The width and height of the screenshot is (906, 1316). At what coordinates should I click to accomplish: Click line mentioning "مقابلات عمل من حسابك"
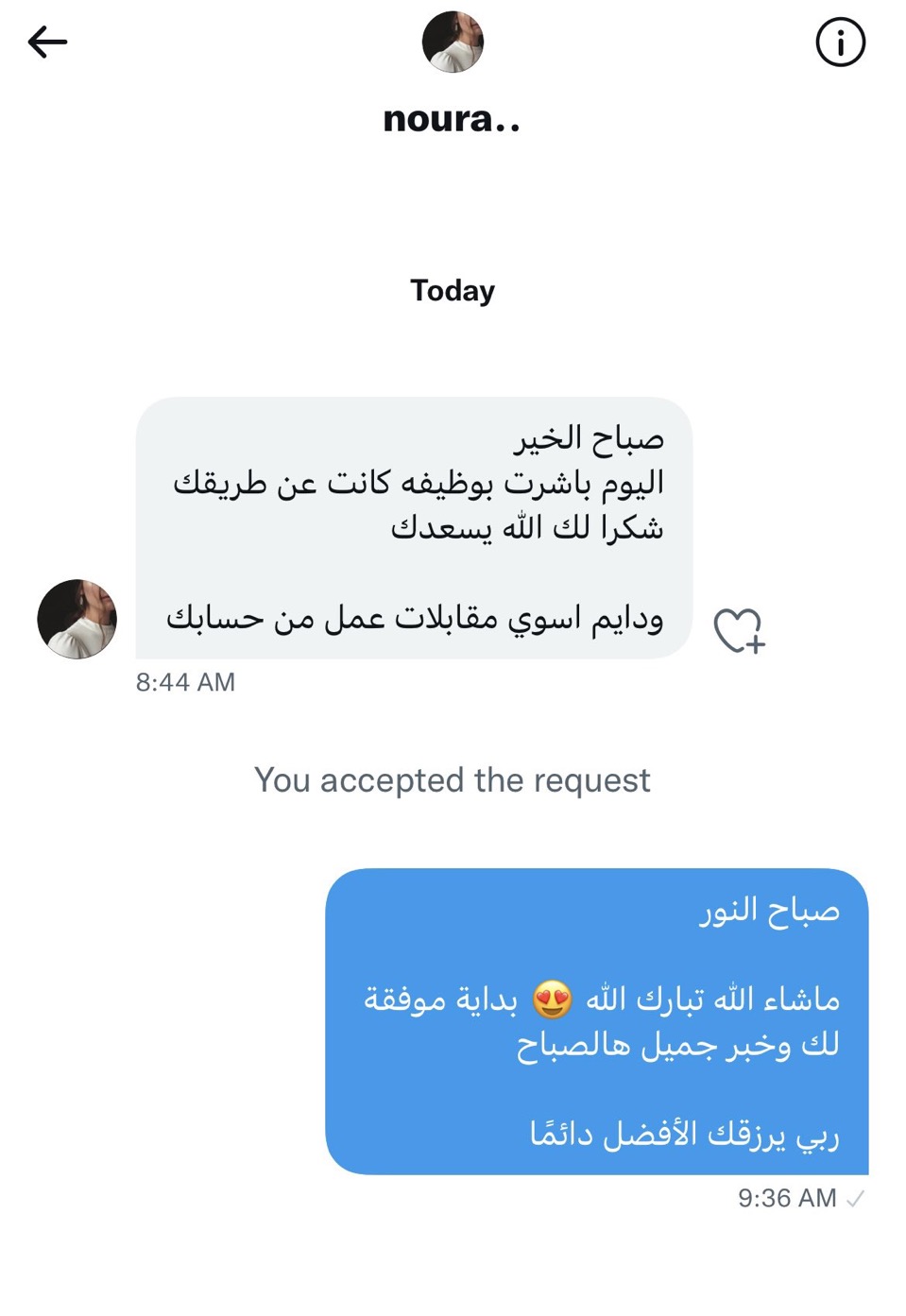pyautogui.click(x=415, y=618)
